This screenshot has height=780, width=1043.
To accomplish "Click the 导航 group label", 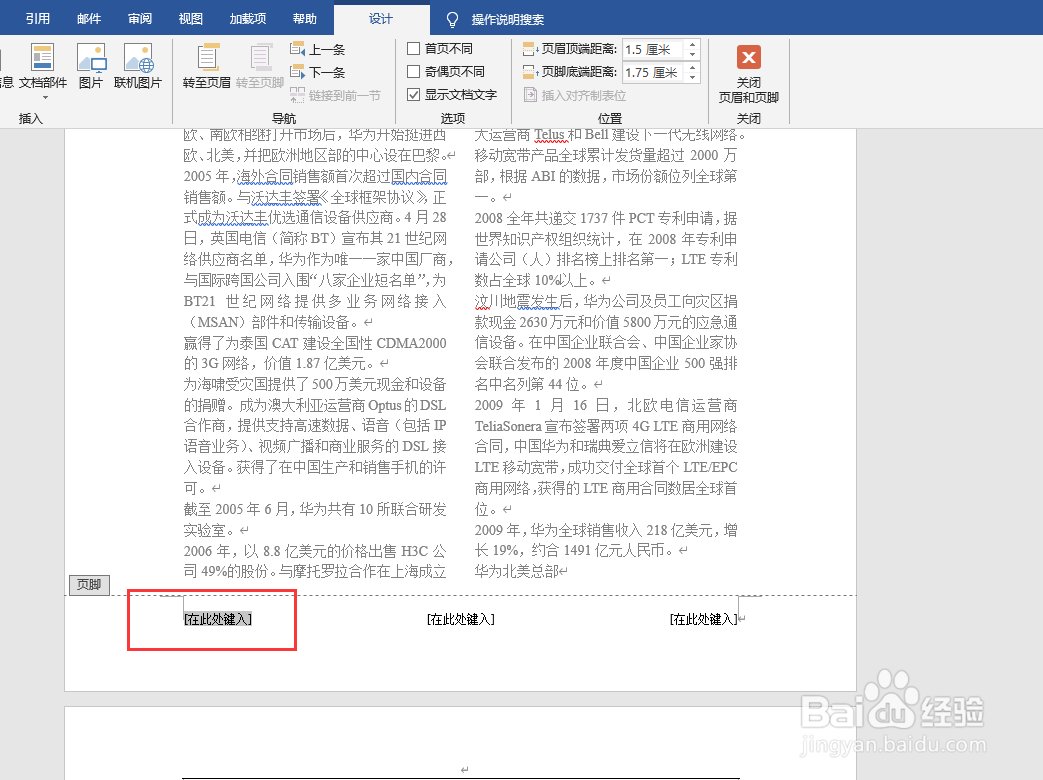I will (x=284, y=118).
